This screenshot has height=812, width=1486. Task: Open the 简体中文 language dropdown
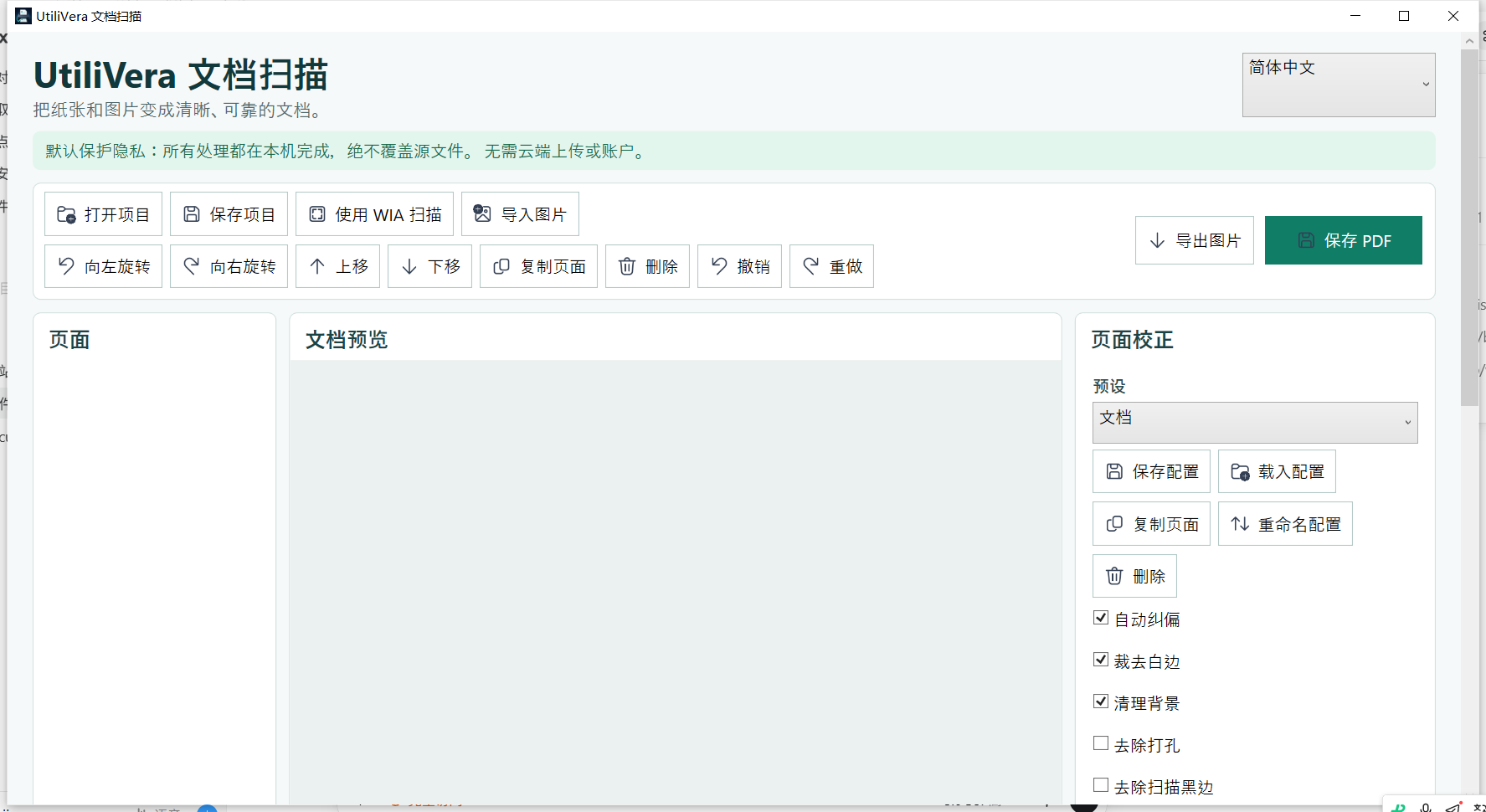tap(1339, 85)
